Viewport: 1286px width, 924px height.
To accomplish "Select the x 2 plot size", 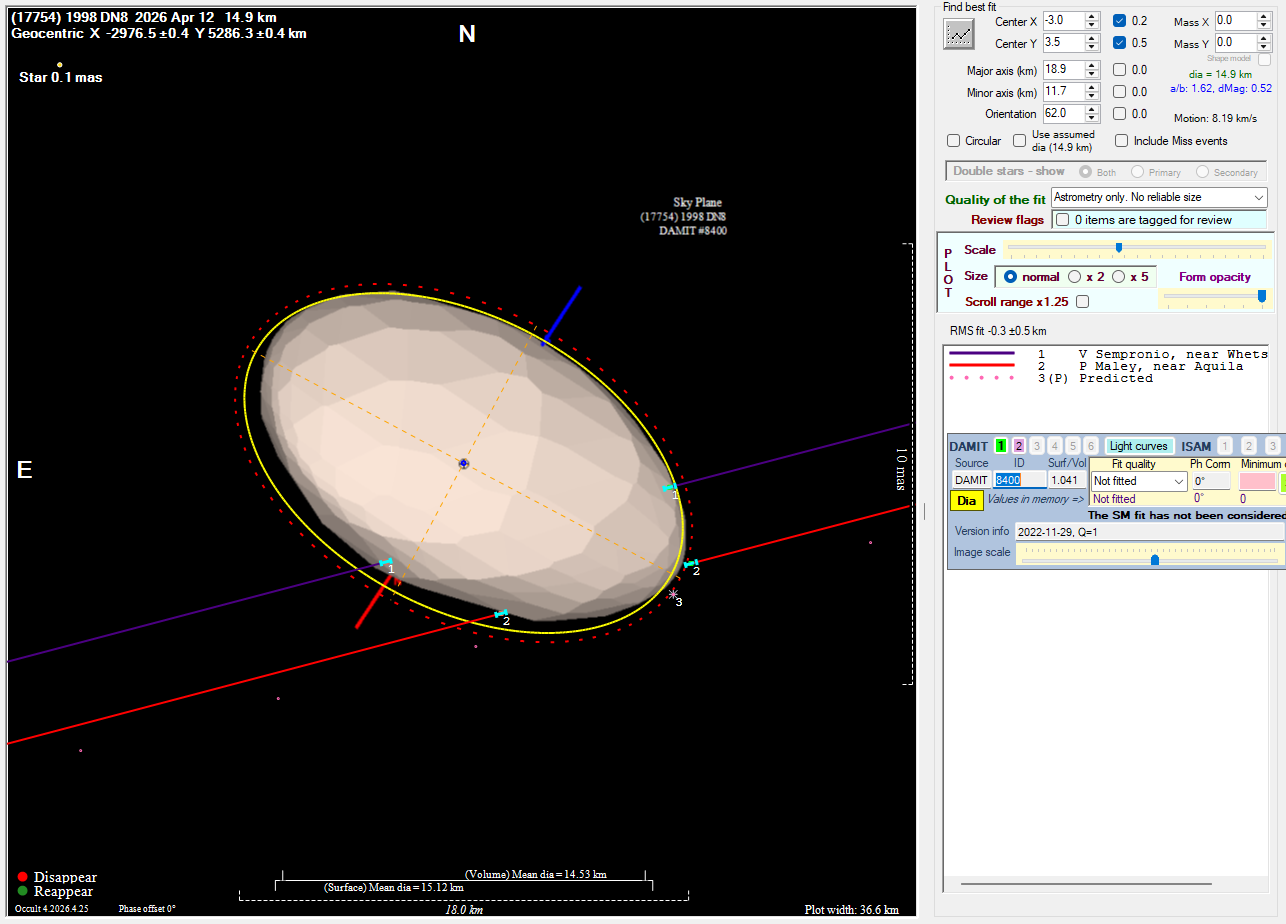I will pos(1075,277).
